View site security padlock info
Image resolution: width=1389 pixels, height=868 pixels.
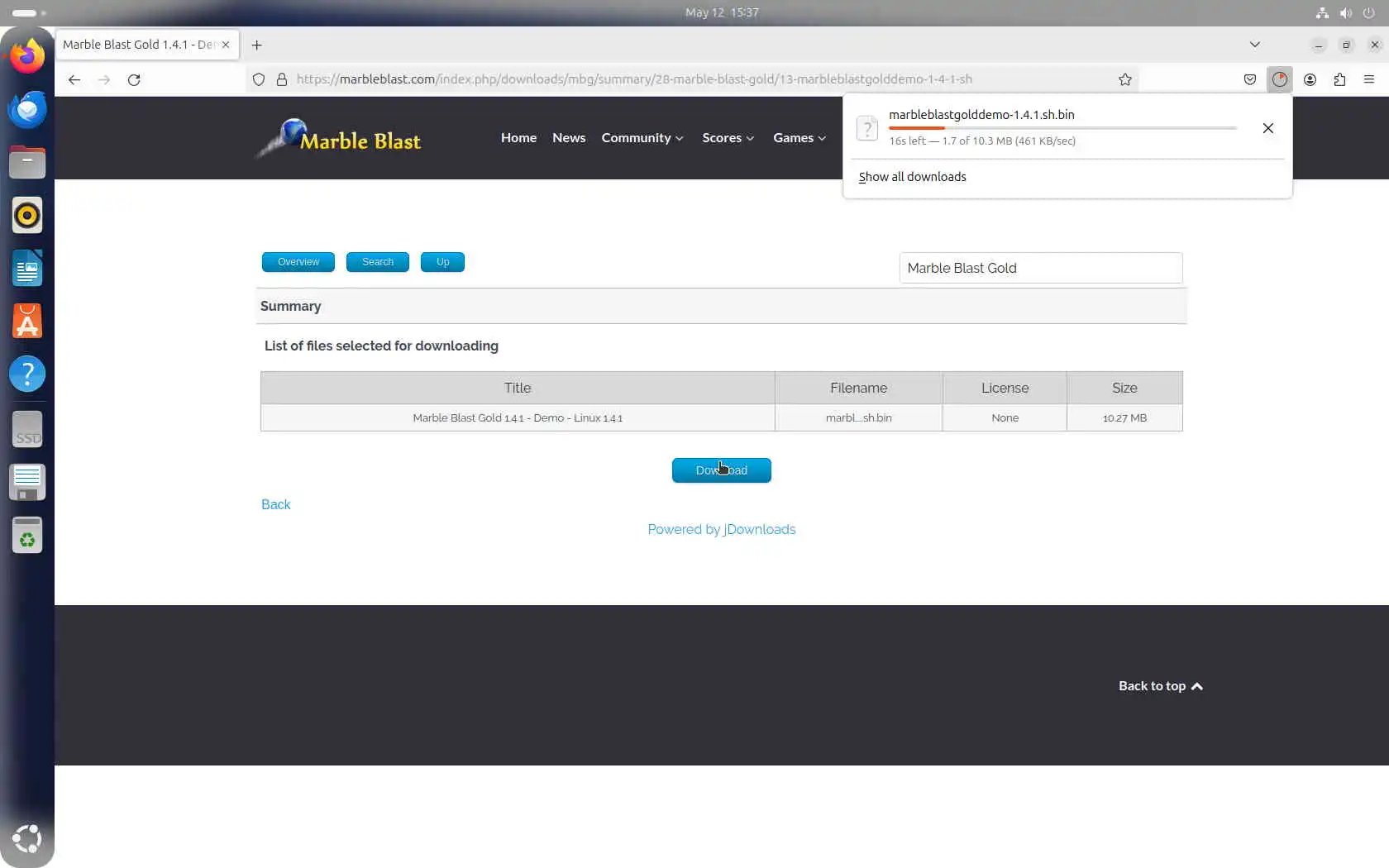pyautogui.click(x=282, y=79)
